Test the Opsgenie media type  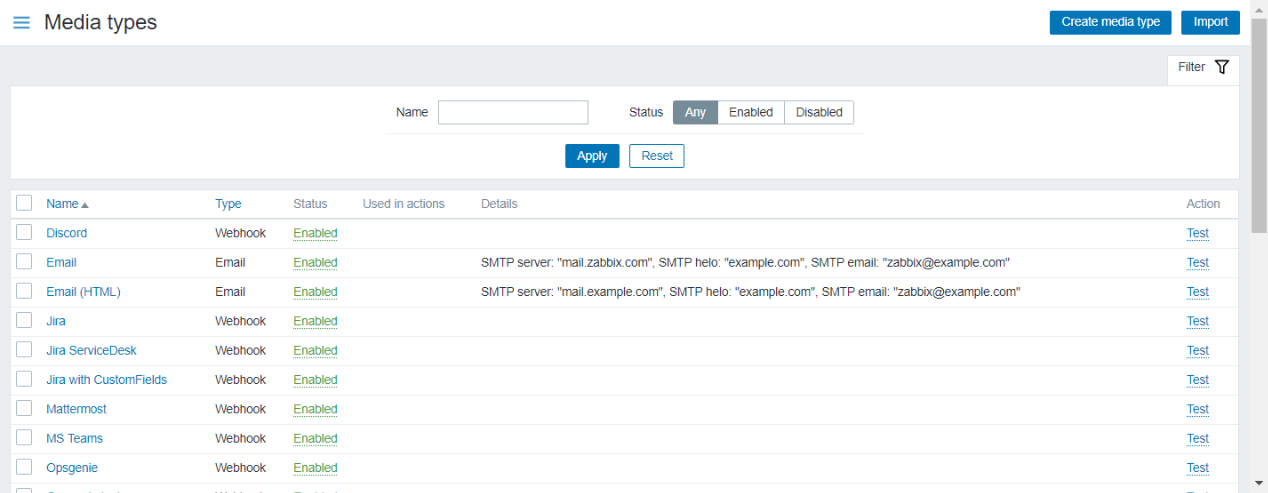pos(1197,468)
